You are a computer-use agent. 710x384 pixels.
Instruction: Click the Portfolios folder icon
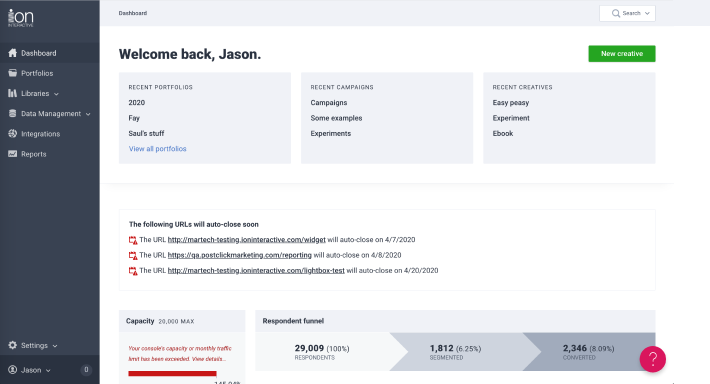(13, 73)
